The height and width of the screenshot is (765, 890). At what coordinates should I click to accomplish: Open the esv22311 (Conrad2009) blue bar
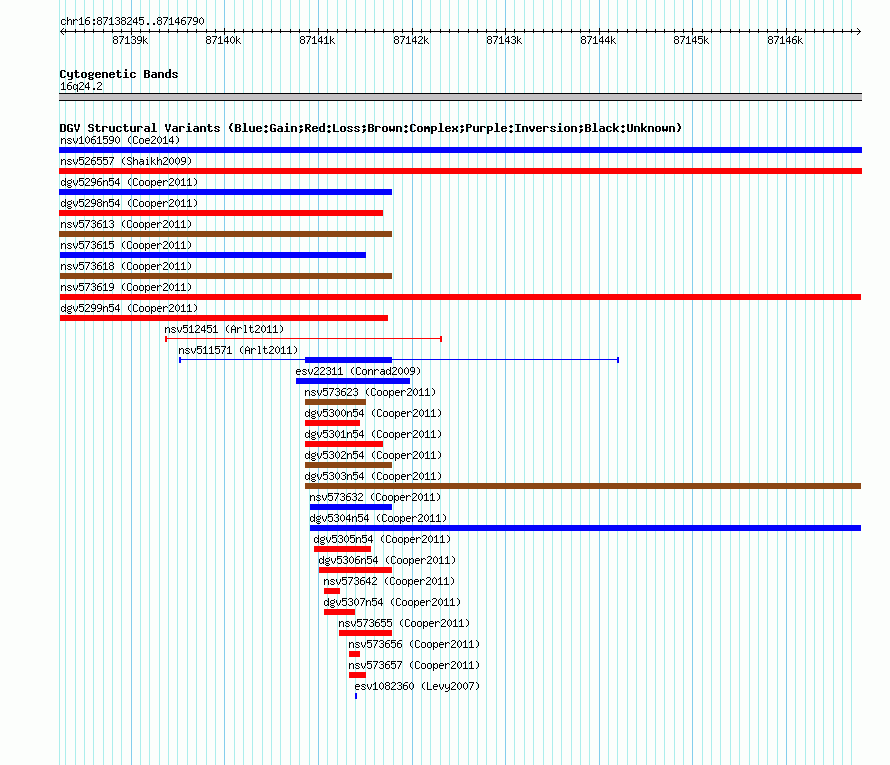click(353, 381)
